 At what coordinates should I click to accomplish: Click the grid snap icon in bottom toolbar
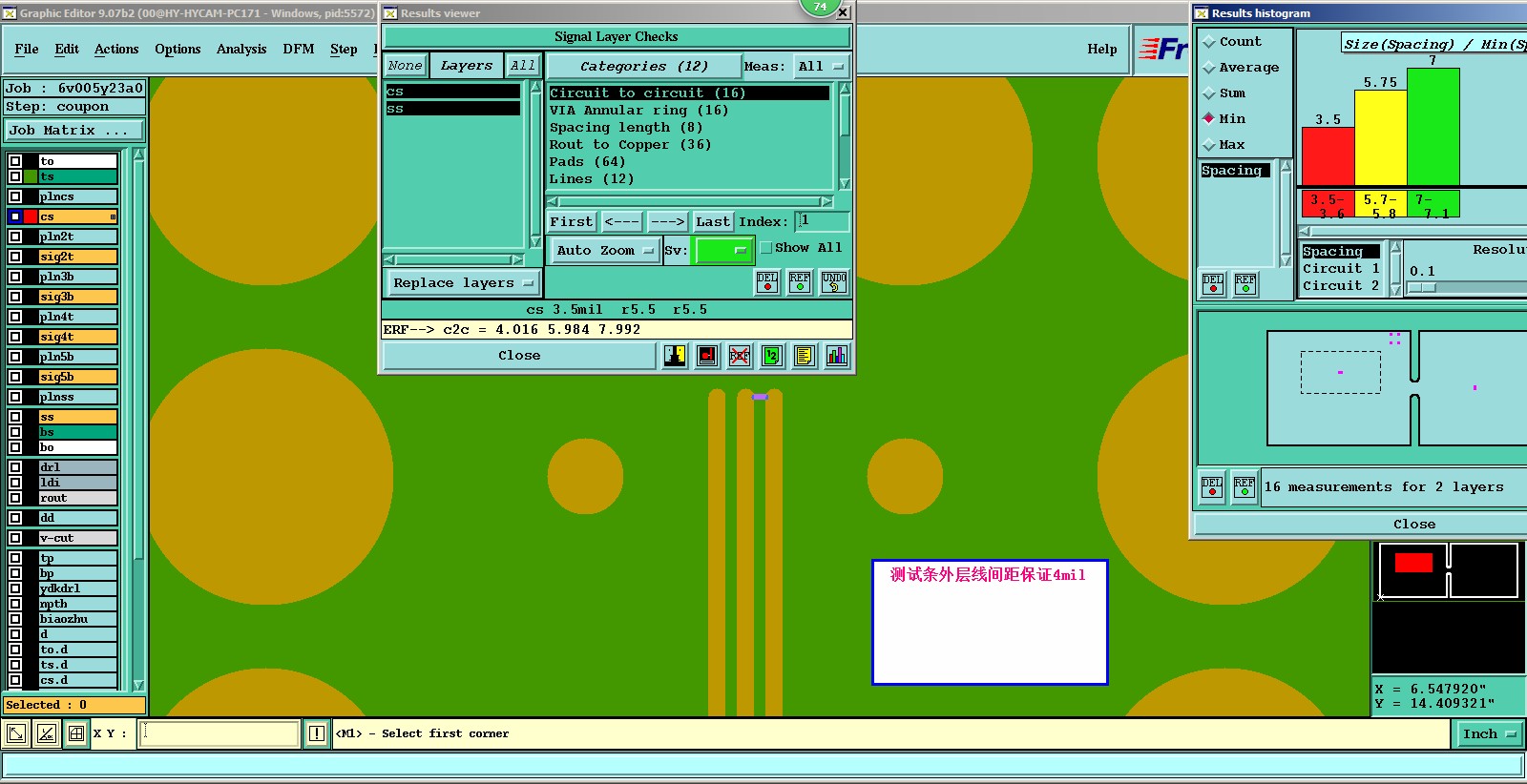[75, 733]
